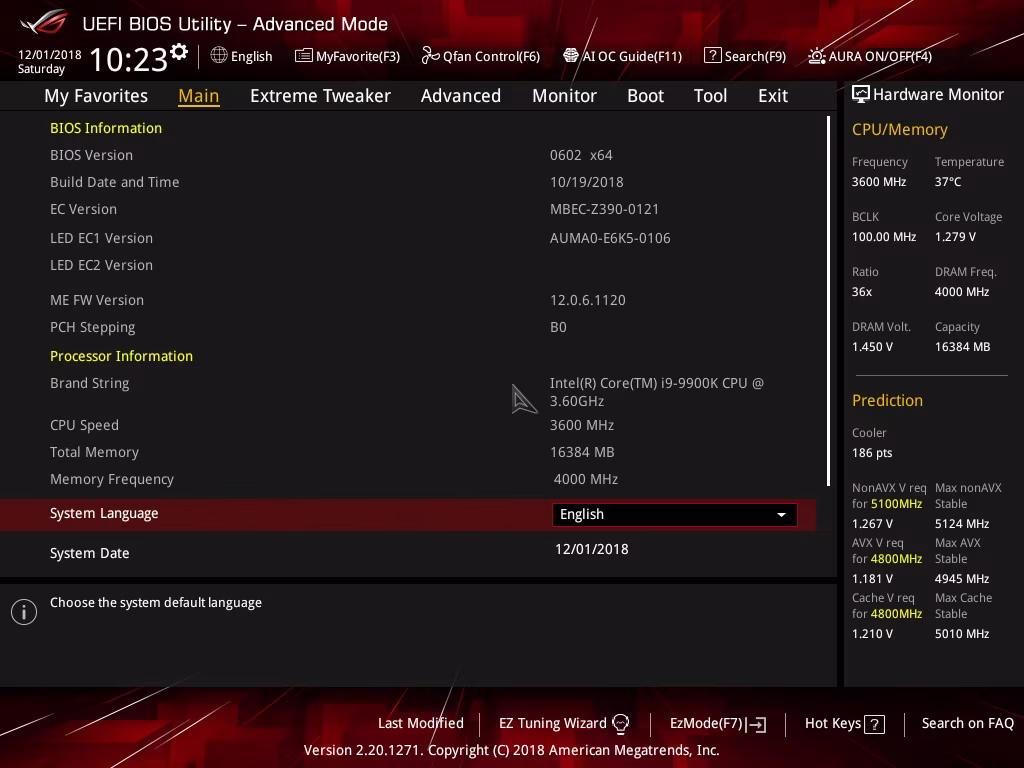This screenshot has width=1024, height=768.
Task: Click the 37°C temperature reading
Action: point(948,182)
